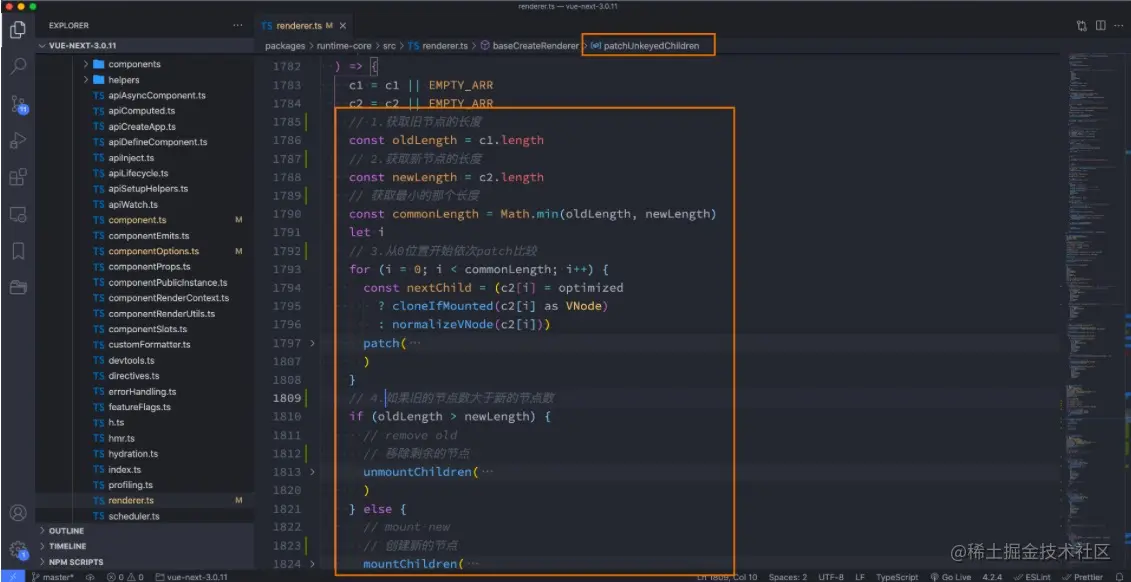The width and height of the screenshot is (1131, 582).
Task: Click runtime-core in breadcrumb
Action: (344, 45)
